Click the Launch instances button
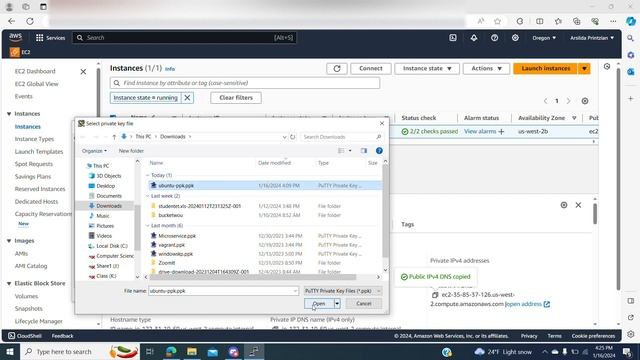 tap(545, 69)
